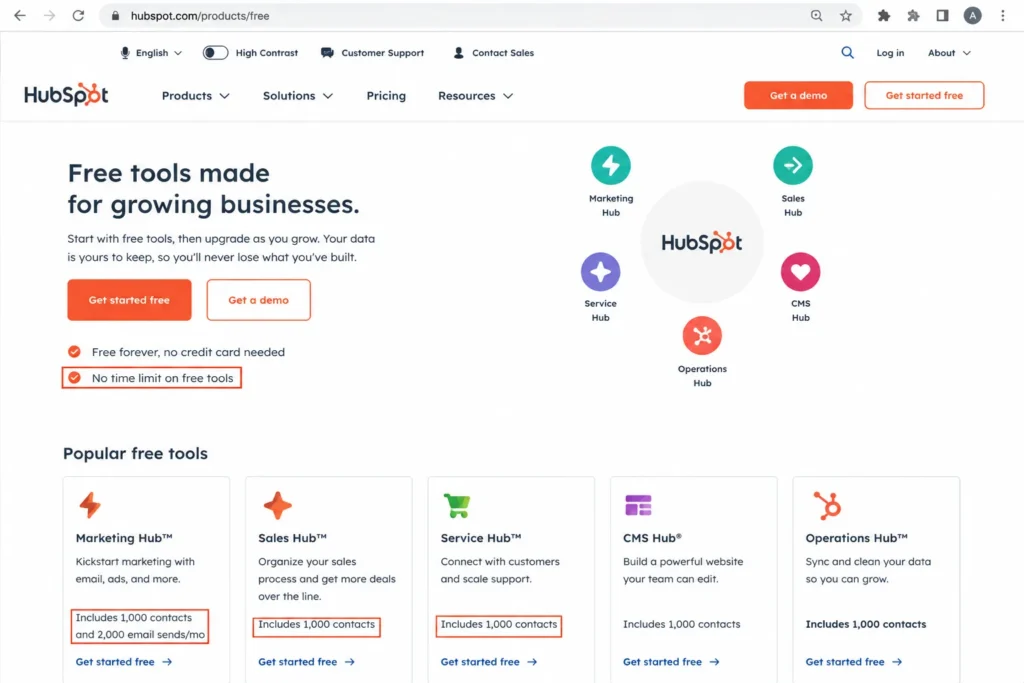
Task: Click 'No time limit on free tools' text
Action: (x=163, y=378)
